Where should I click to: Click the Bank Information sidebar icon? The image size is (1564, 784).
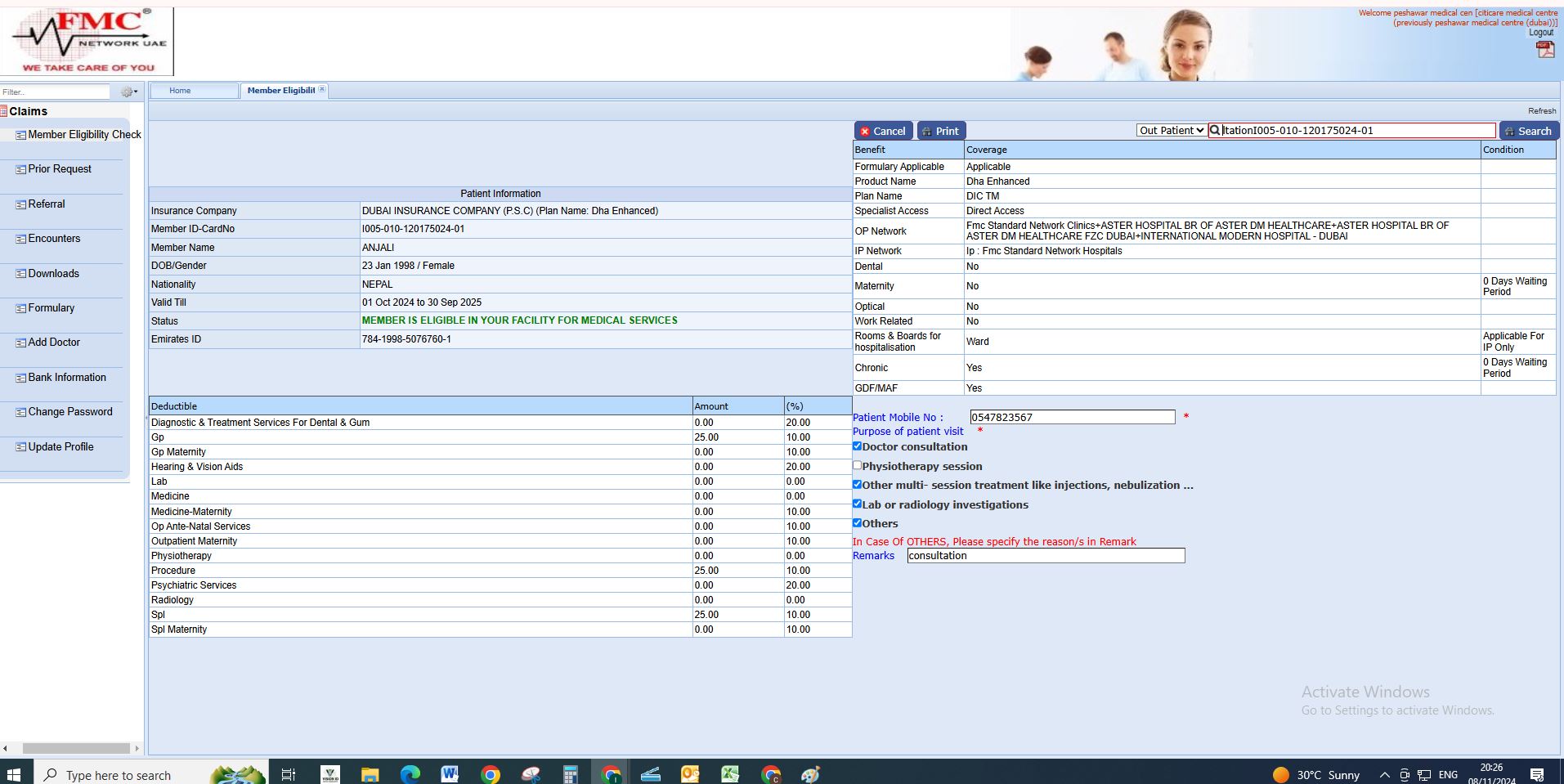tap(21, 379)
